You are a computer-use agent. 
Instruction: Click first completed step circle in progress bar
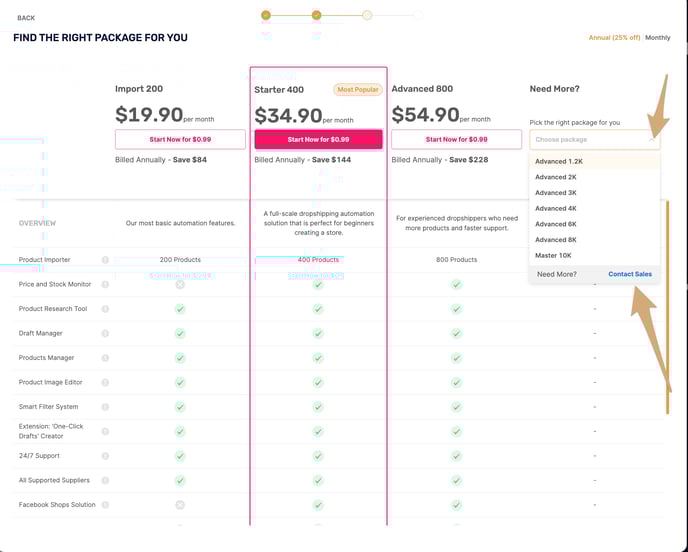click(266, 15)
